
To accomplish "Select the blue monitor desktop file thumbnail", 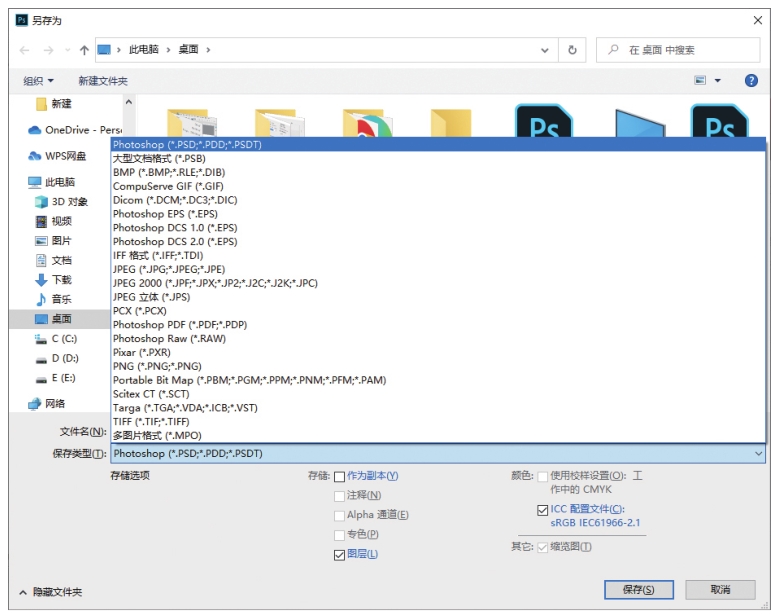I will [639, 123].
